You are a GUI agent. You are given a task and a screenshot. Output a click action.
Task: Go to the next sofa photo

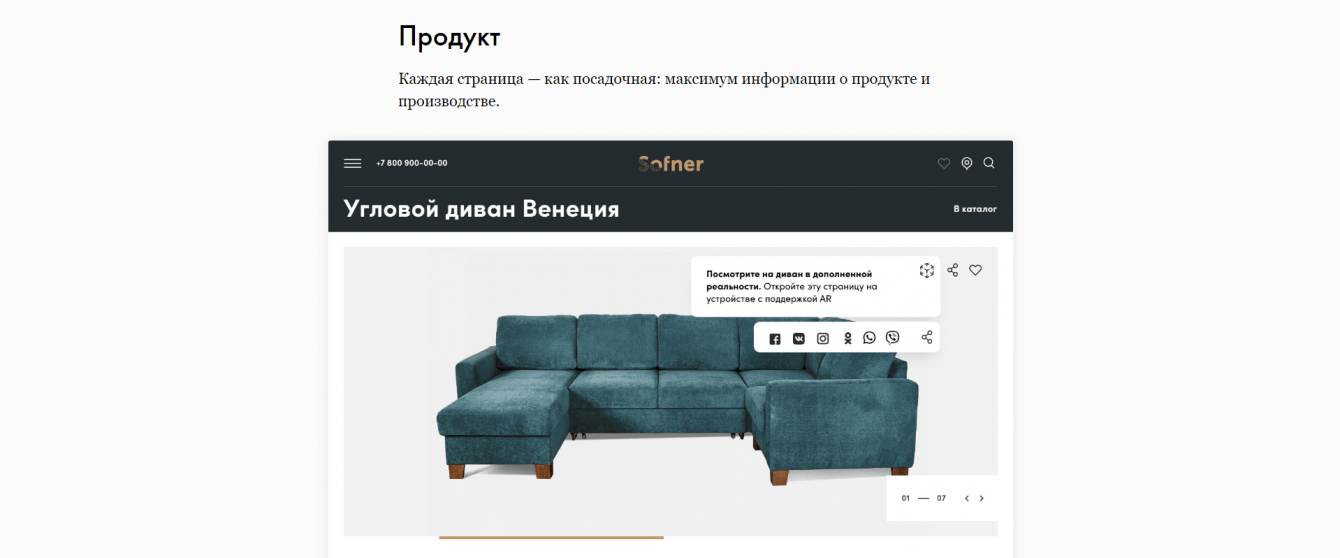982,498
